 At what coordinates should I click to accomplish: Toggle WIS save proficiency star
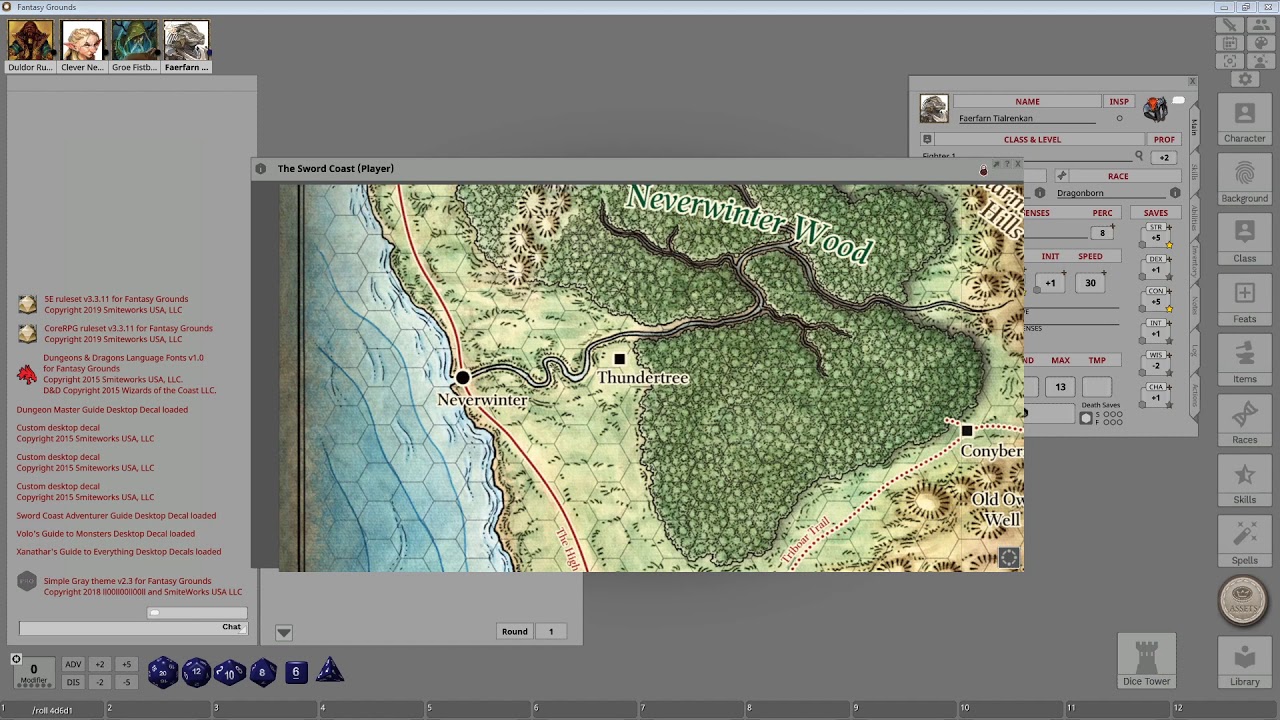(1168, 373)
